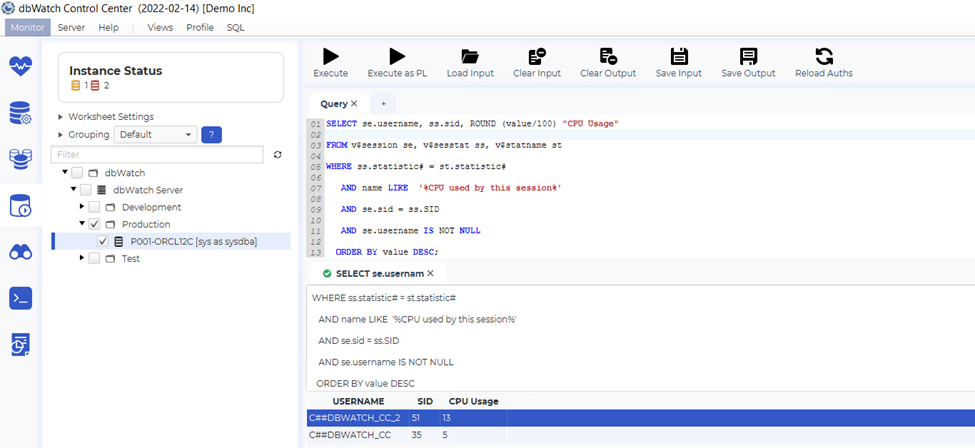
Task: Click the SID value 35 cell
Action: (425, 435)
